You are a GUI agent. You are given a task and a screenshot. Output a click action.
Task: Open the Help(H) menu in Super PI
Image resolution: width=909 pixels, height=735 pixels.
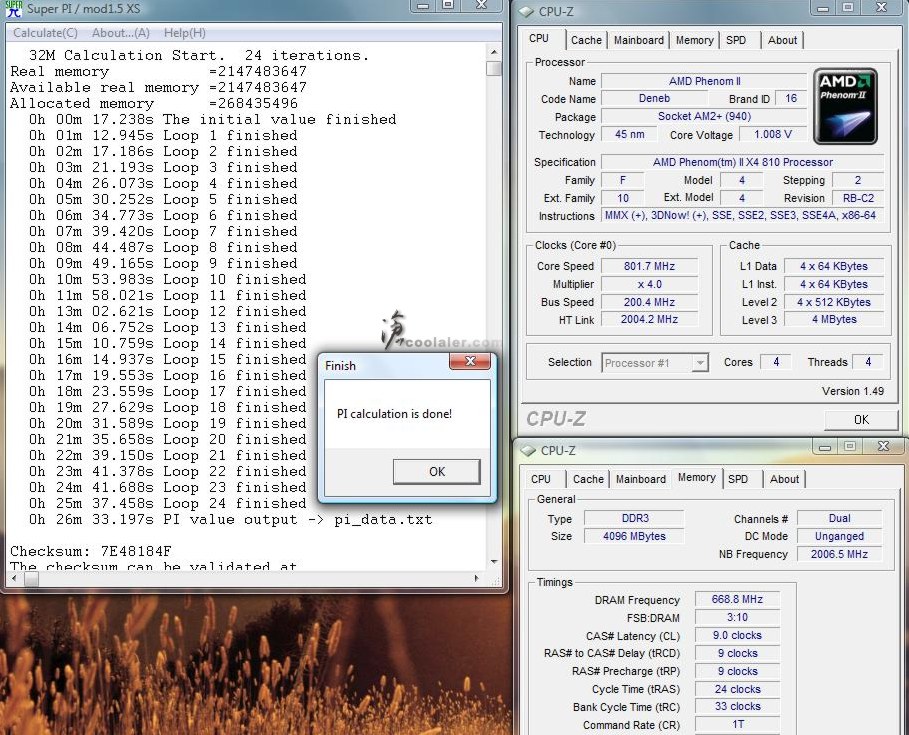(x=184, y=33)
